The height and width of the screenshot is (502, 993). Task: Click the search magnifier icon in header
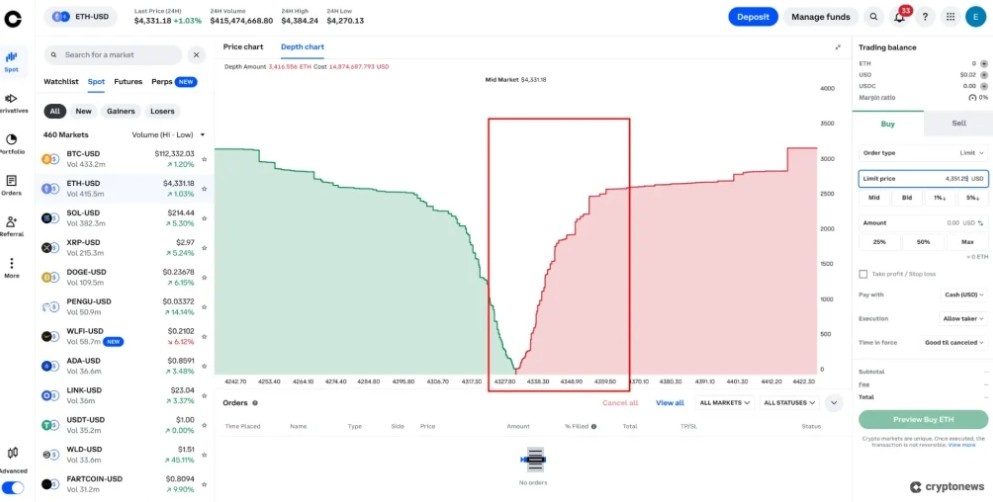pyautogui.click(x=874, y=17)
